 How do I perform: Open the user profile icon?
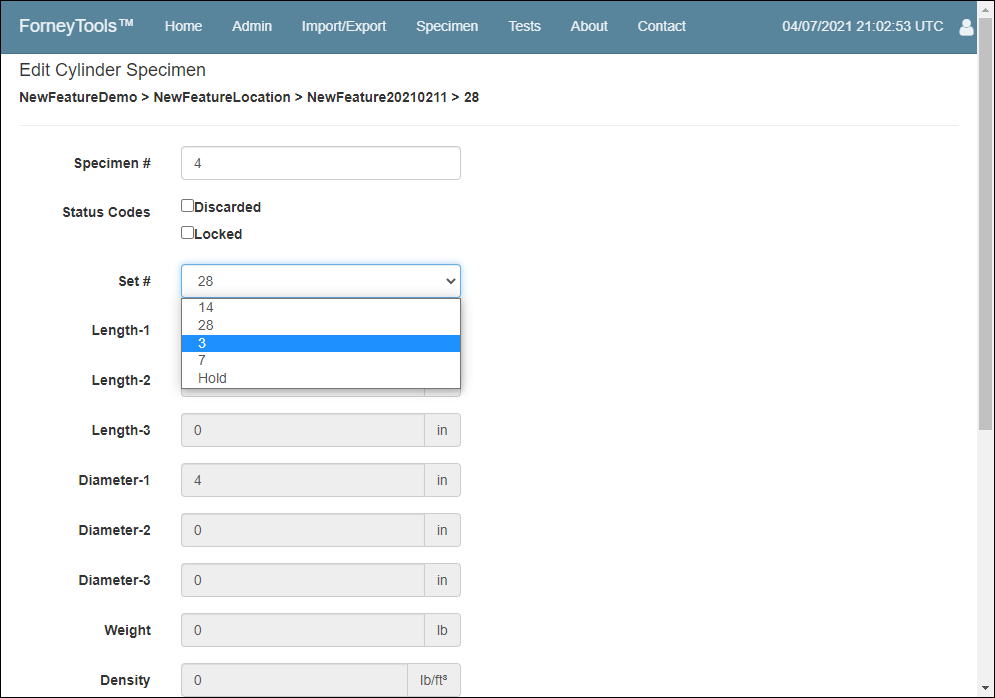pyautogui.click(x=966, y=27)
